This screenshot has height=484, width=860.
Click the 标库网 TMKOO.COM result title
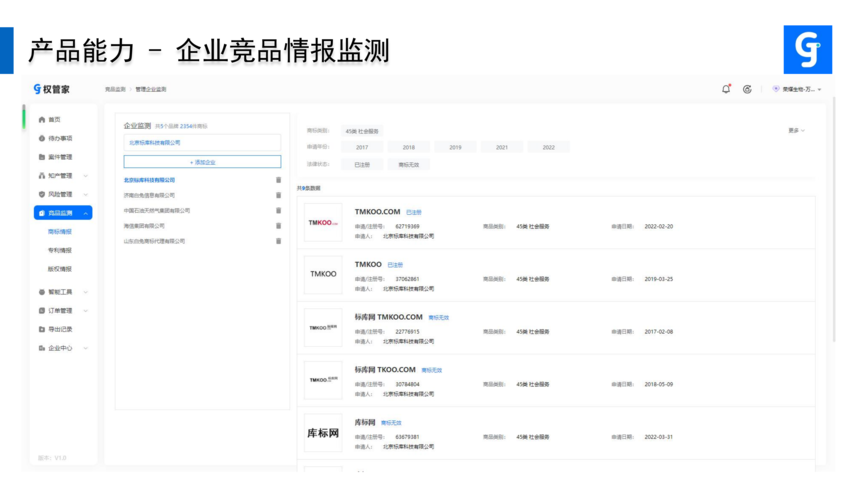(388, 317)
